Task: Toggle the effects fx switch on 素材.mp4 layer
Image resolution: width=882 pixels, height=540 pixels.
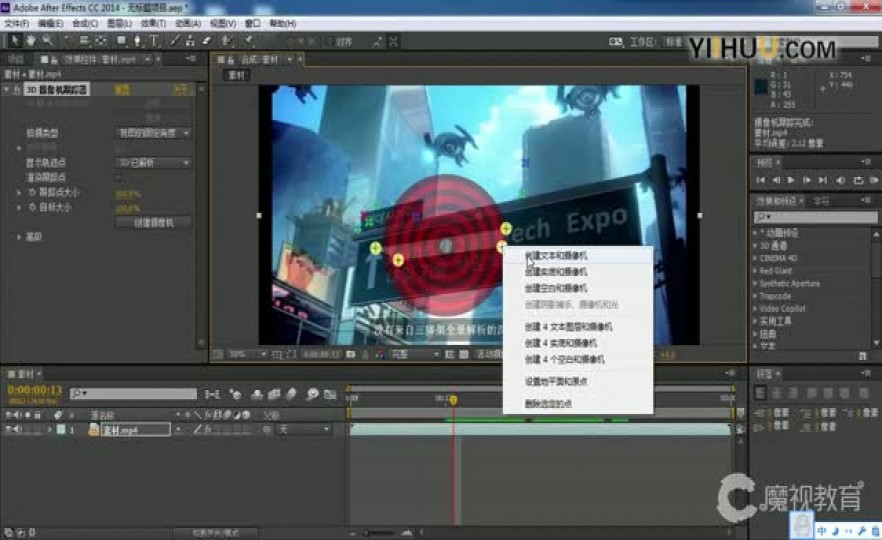Action: (x=207, y=429)
